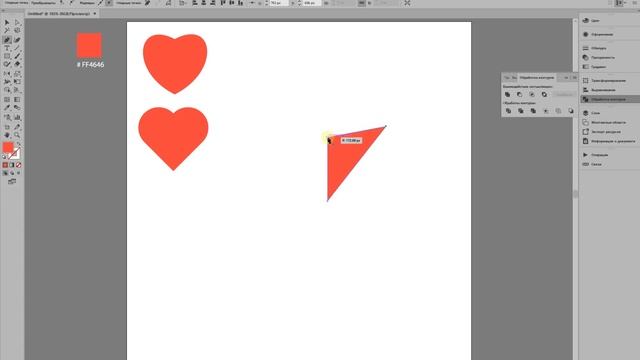The image size is (640, 360).
Task: Change screen mode at toolbar bottom
Action: point(12,181)
